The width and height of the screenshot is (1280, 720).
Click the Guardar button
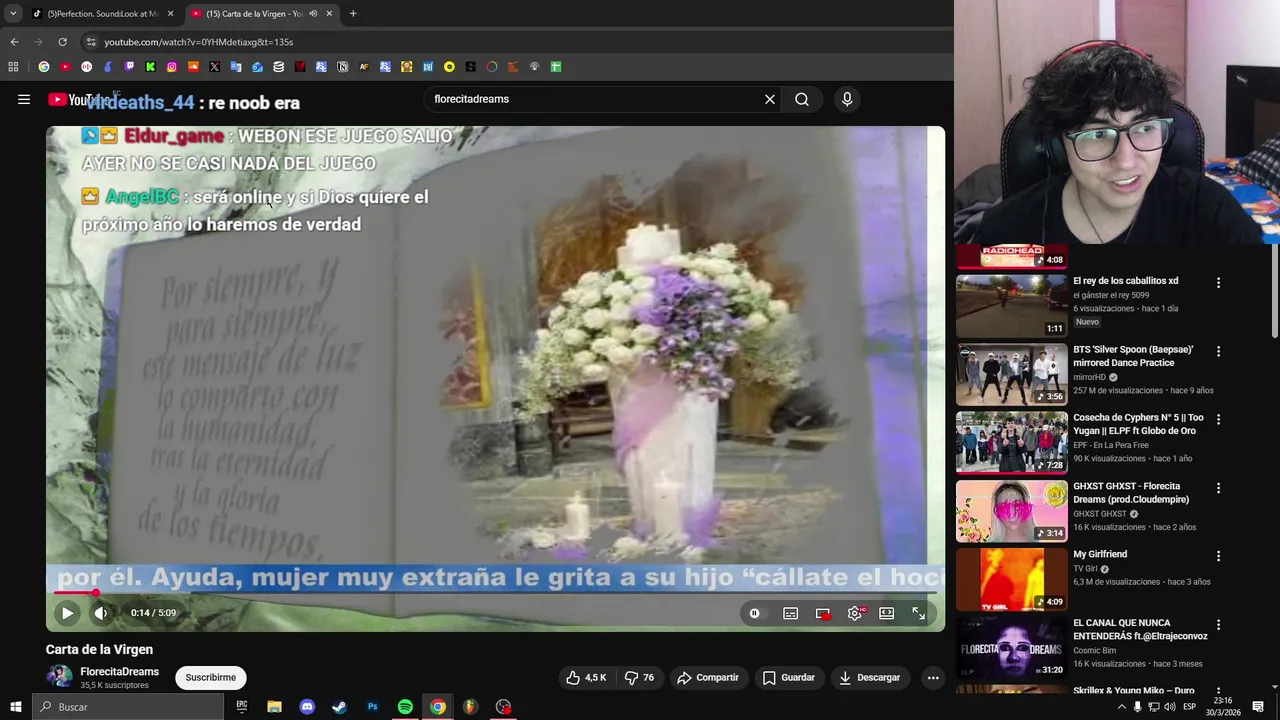(789, 677)
